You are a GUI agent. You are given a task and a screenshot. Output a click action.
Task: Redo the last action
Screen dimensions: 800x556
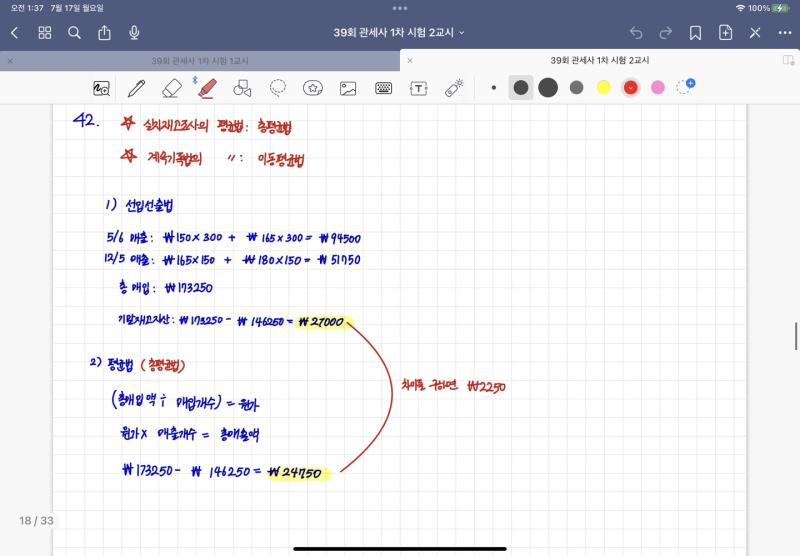[665, 33]
